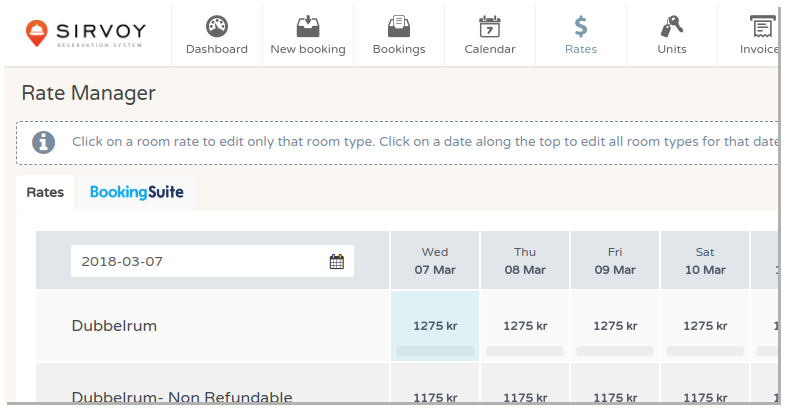
Task: Edit Non Refundable 1175 kr rate on Friday
Action: pos(615,397)
